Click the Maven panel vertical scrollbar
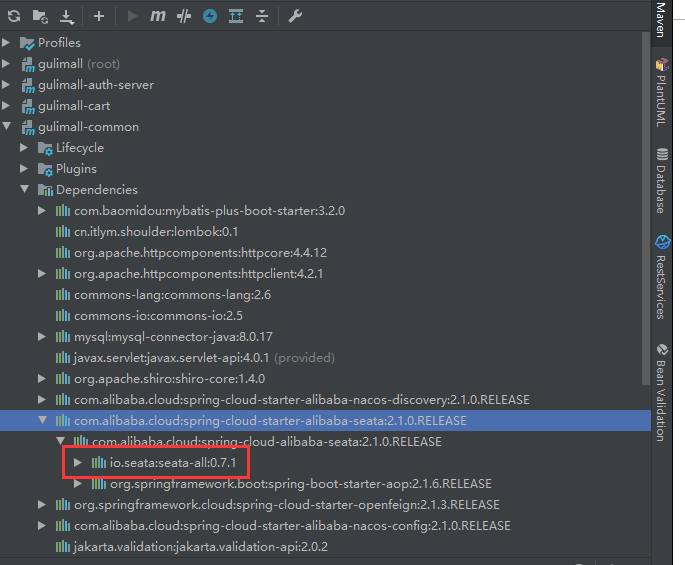This screenshot has height=565, width=685. 647,209
